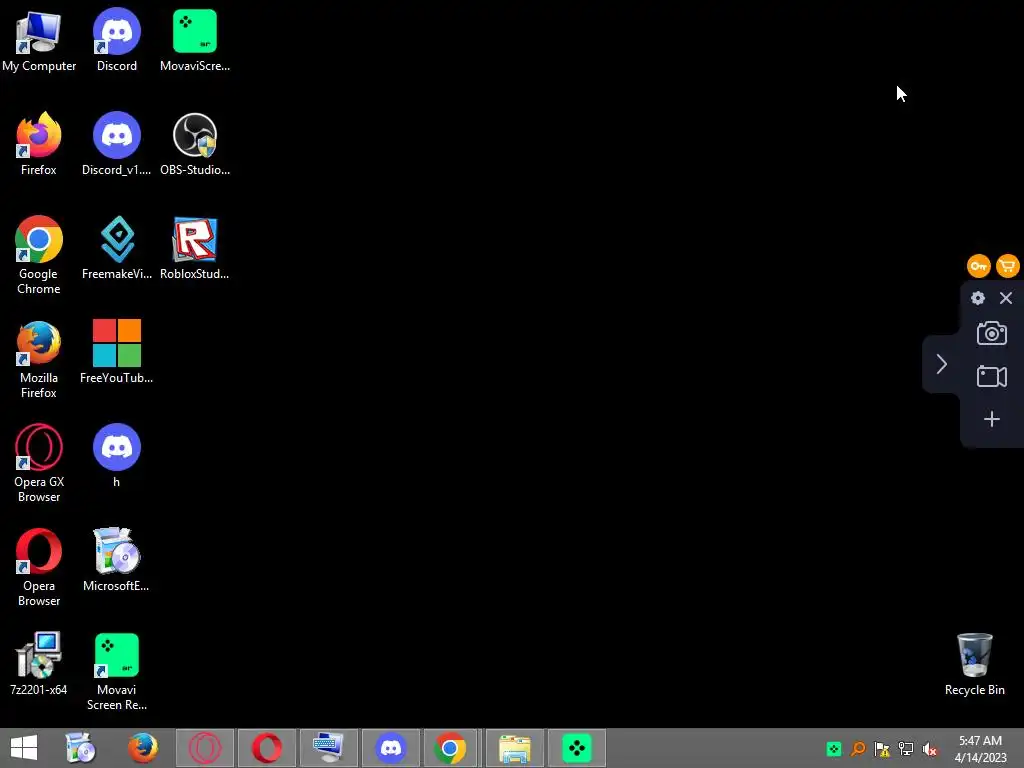Viewport: 1024px width, 768px height.
Task: Select the Discord icon named h
Action: coord(117,455)
